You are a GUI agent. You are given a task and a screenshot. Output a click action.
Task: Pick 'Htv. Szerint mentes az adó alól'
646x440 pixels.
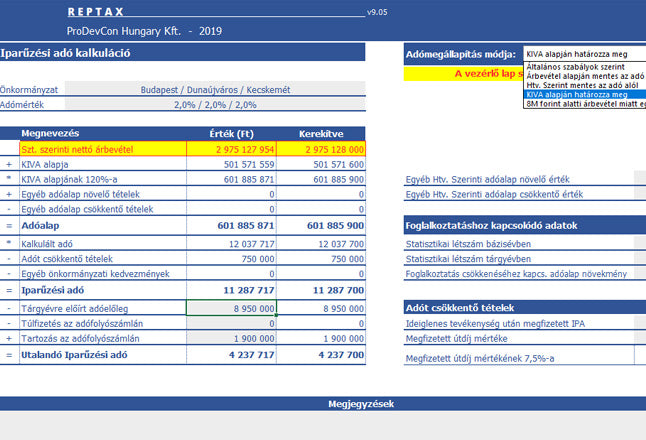(583, 85)
